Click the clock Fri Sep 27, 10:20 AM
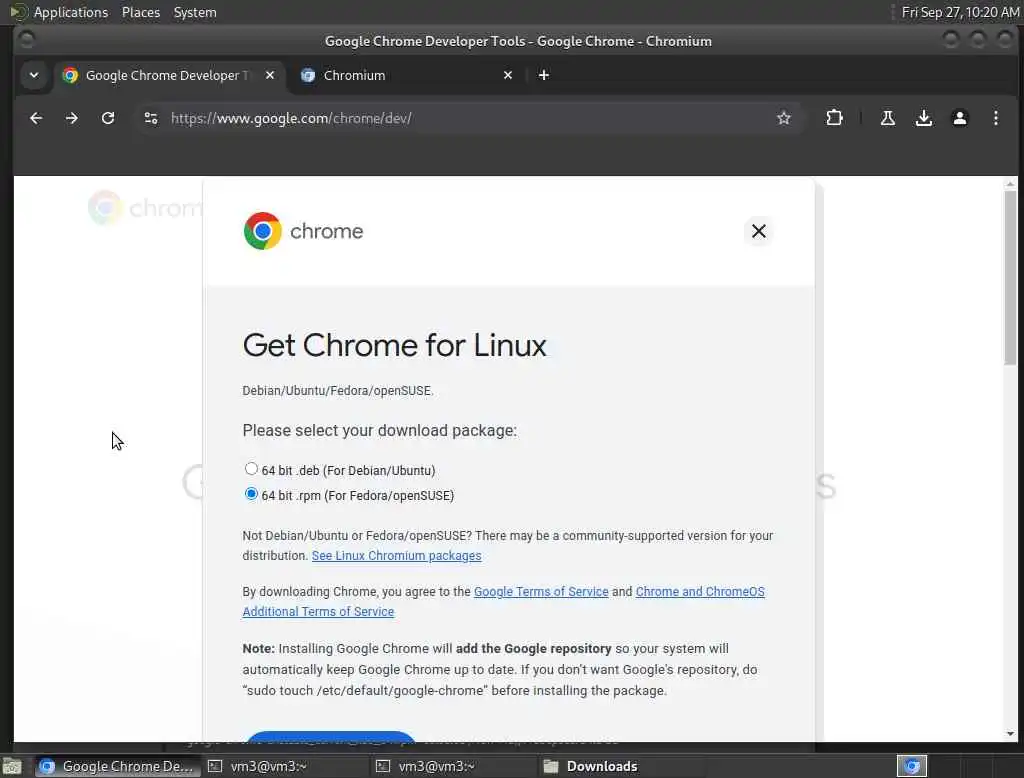This screenshot has height=778, width=1024. 959,12
